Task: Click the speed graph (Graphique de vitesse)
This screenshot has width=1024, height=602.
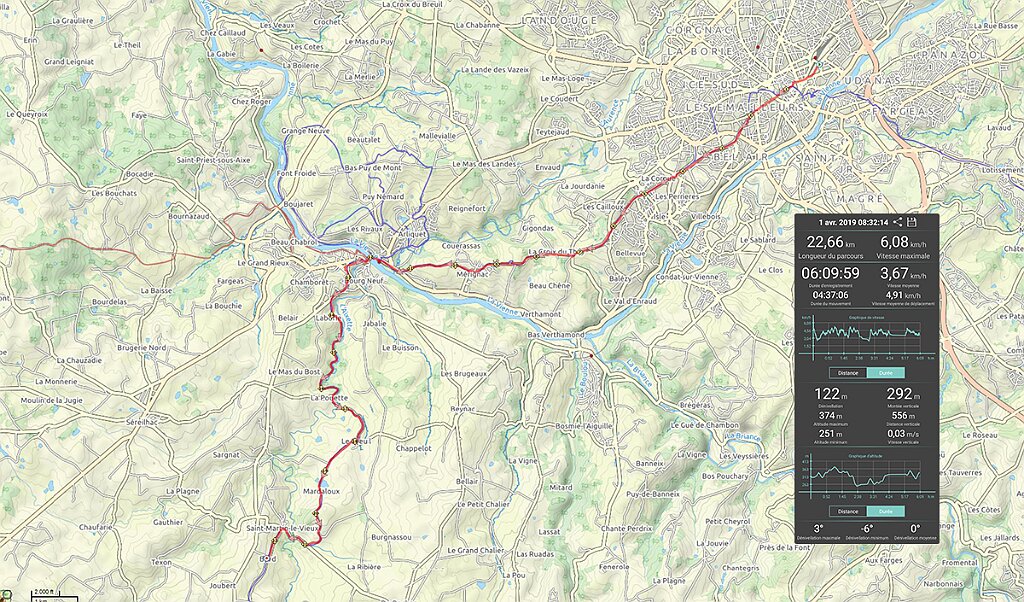Action: (x=867, y=337)
